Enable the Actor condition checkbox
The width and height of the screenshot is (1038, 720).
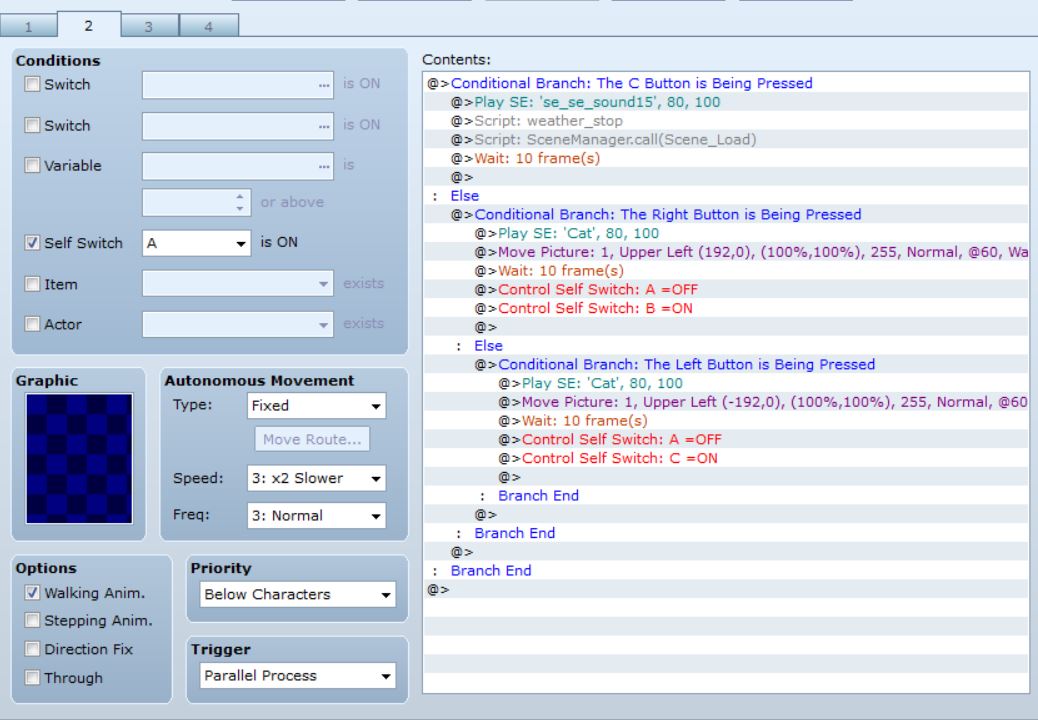[x=32, y=324]
